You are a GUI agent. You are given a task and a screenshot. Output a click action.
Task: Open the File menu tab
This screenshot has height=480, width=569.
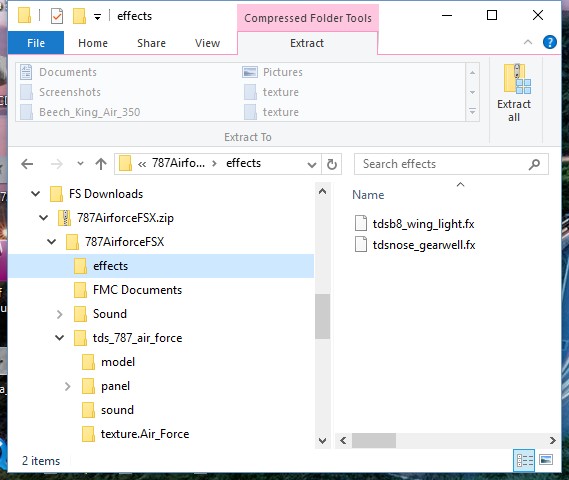click(x=36, y=43)
